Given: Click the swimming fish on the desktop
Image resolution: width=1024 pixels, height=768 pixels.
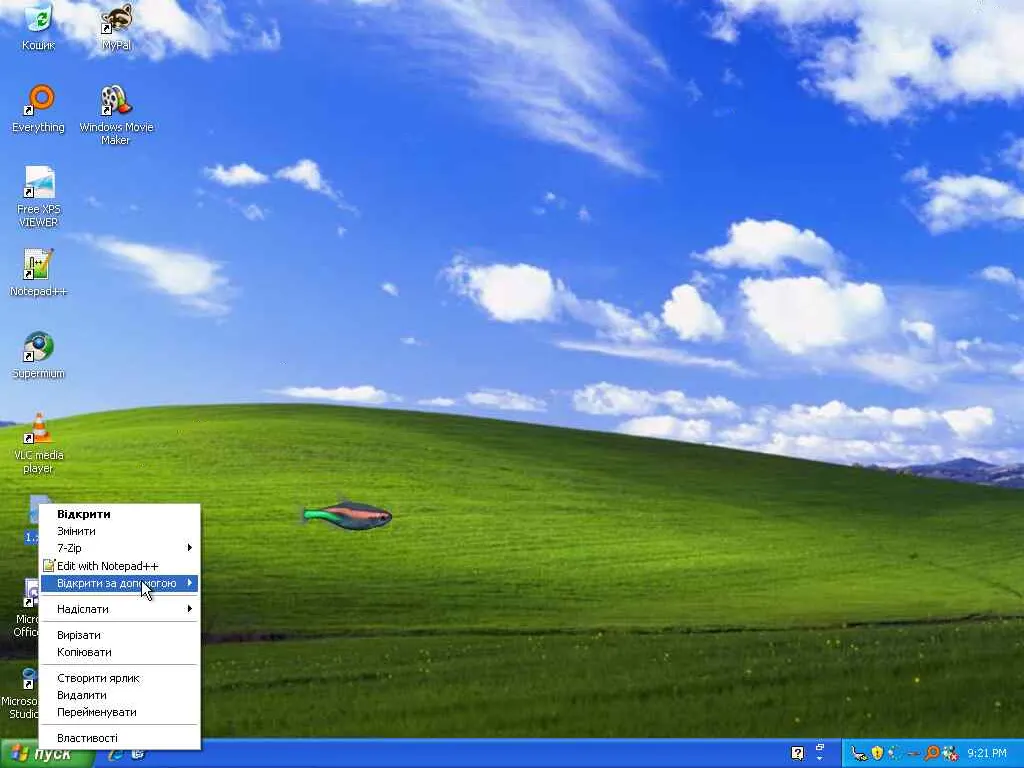Looking at the screenshot, I should (x=347, y=515).
